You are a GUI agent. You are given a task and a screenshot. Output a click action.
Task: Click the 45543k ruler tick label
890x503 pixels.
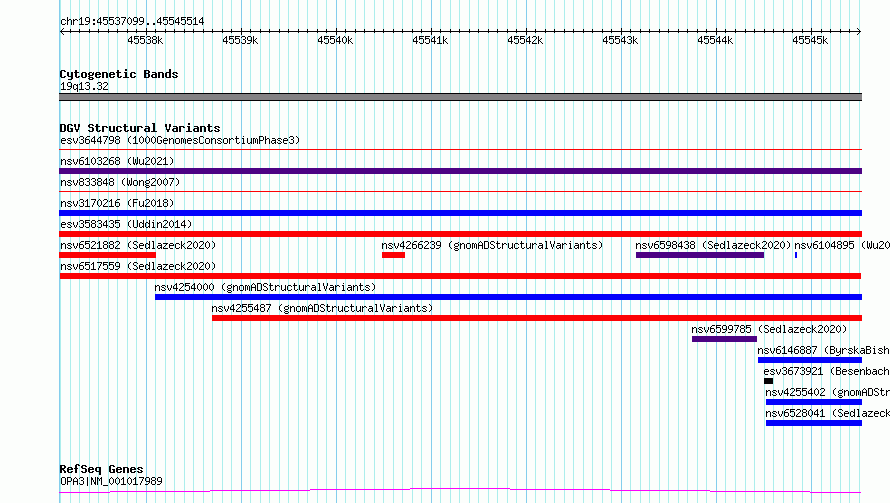tap(620, 40)
